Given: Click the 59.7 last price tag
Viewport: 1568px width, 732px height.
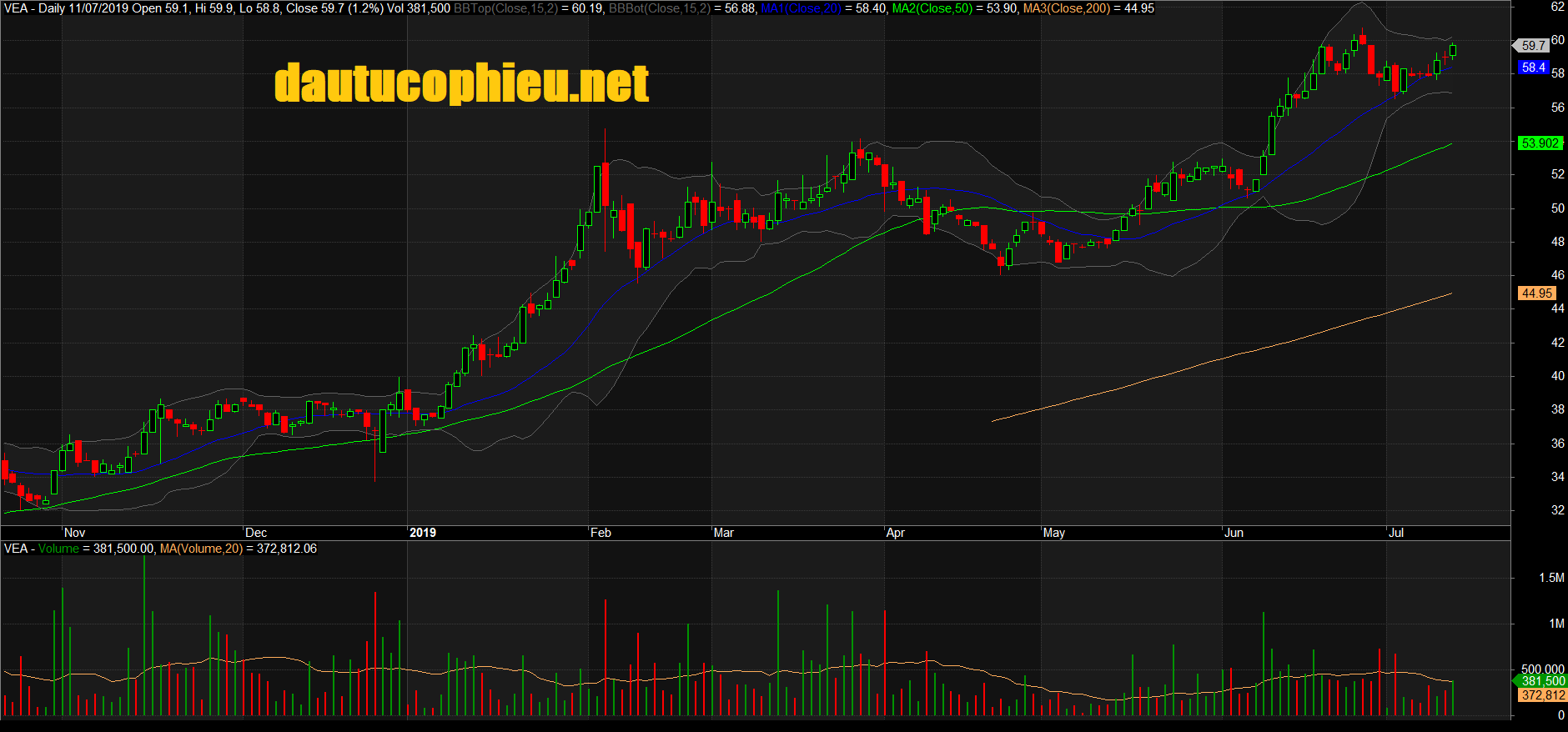Looking at the screenshot, I should [1533, 46].
